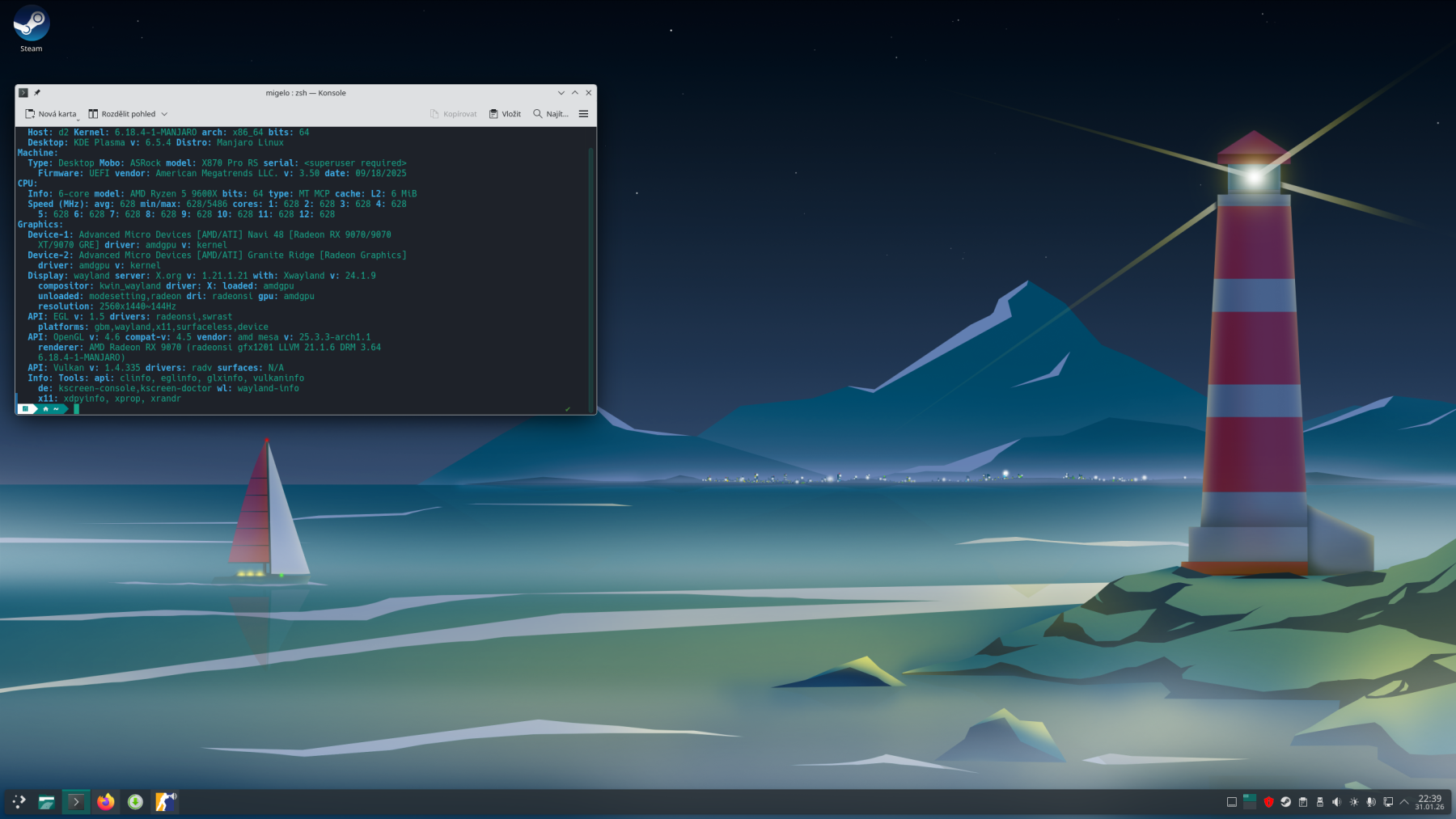Open the application launcher on taskbar
The width and height of the screenshot is (1456, 819).
[19, 802]
